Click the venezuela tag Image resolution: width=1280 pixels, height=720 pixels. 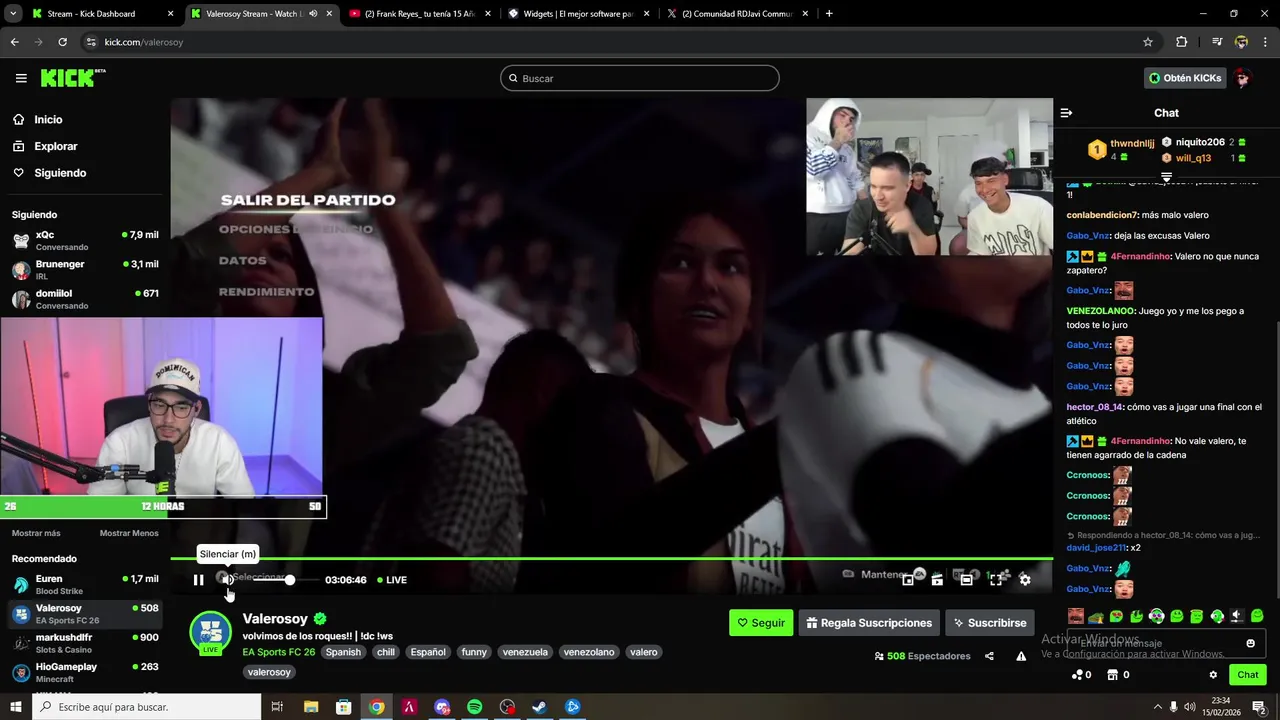pos(525,652)
